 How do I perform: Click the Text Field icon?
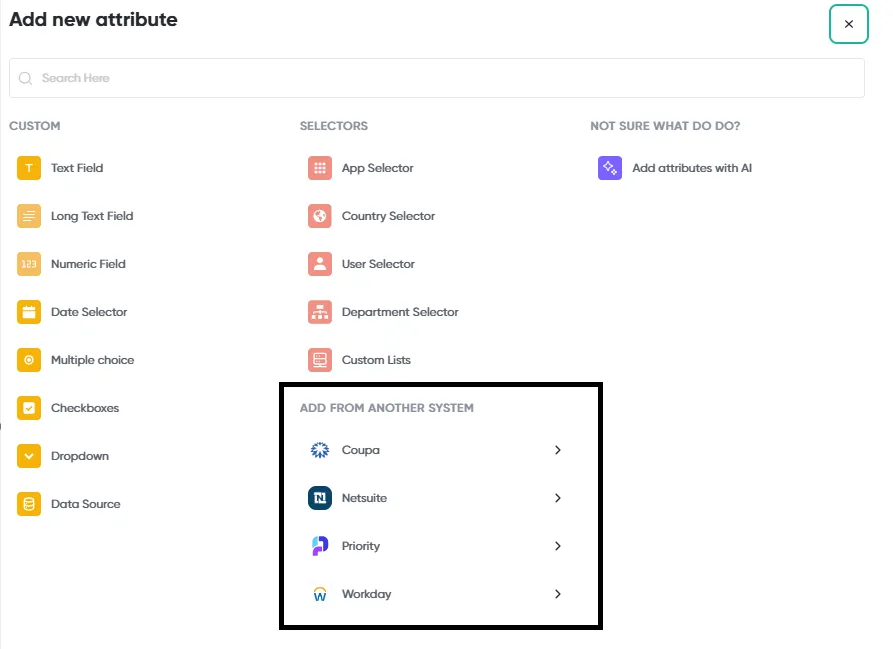pyautogui.click(x=28, y=168)
